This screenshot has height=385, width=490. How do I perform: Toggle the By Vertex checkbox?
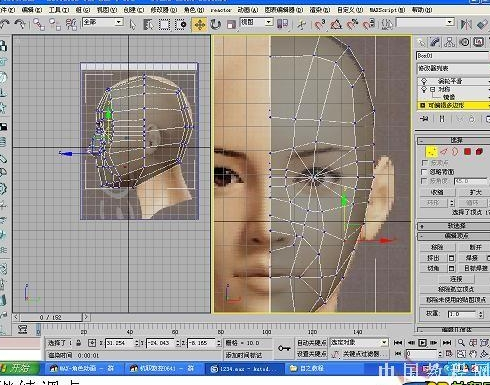[424, 163]
